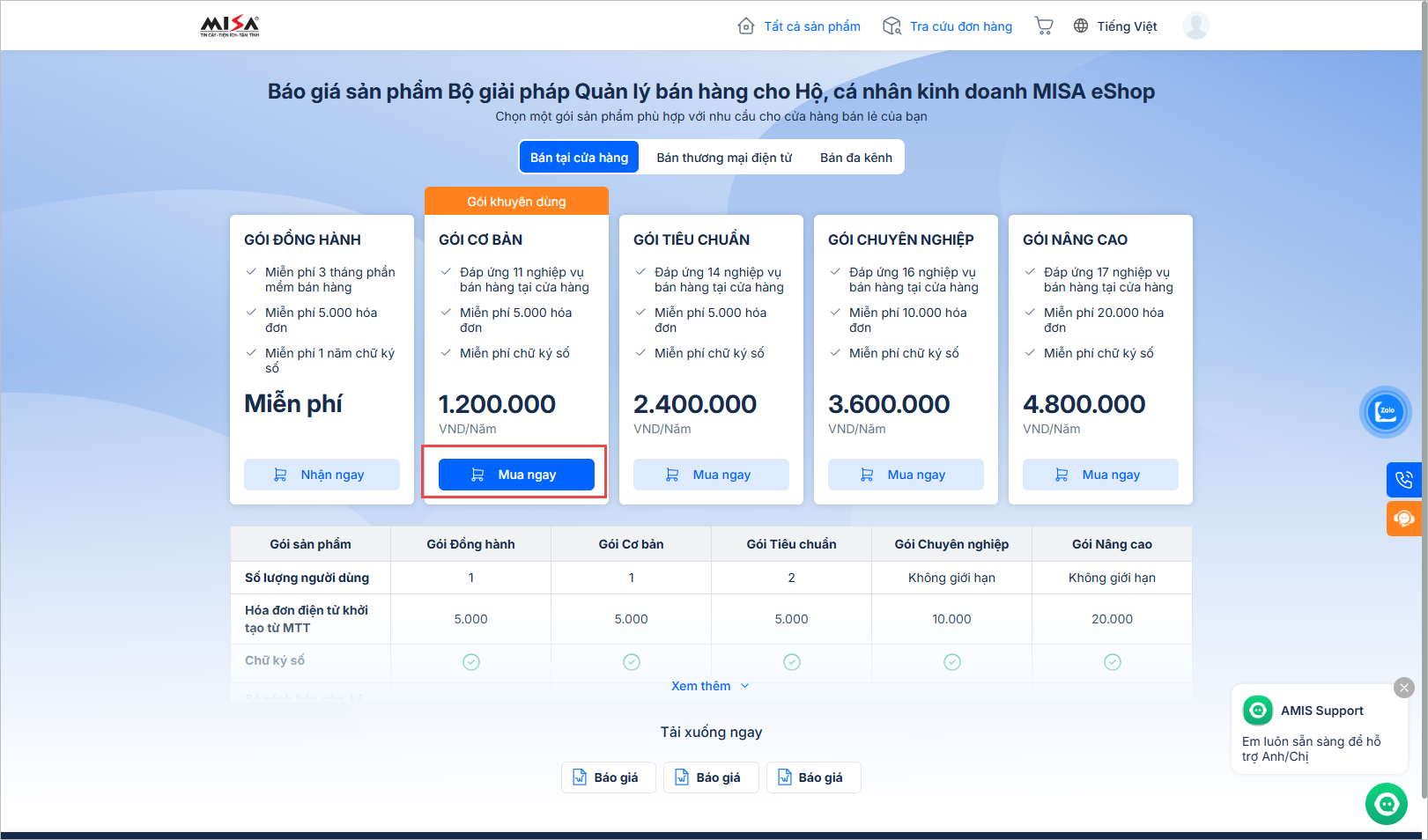The width and height of the screenshot is (1428, 840).
Task: Click Mua ngay for Gói Chuyên Nghiệp
Action: click(x=906, y=475)
